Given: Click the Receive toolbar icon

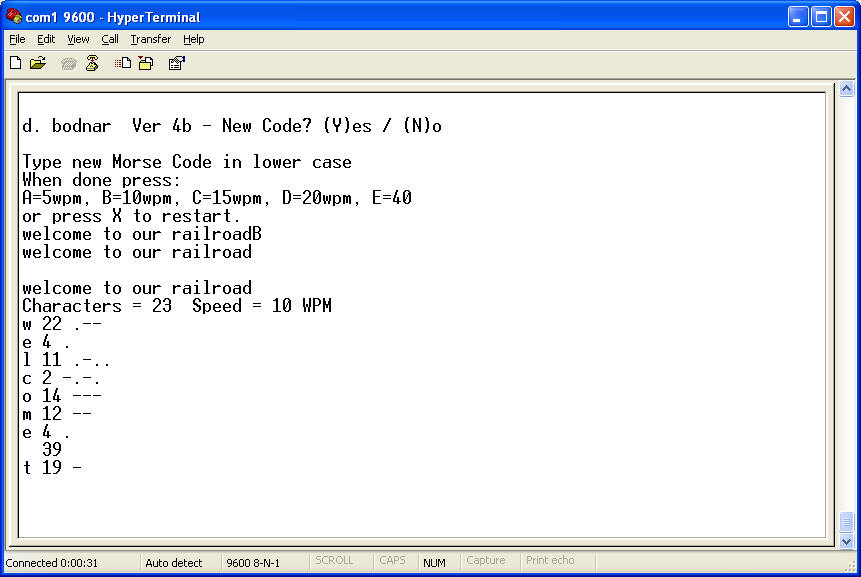Looking at the screenshot, I should coord(146,63).
